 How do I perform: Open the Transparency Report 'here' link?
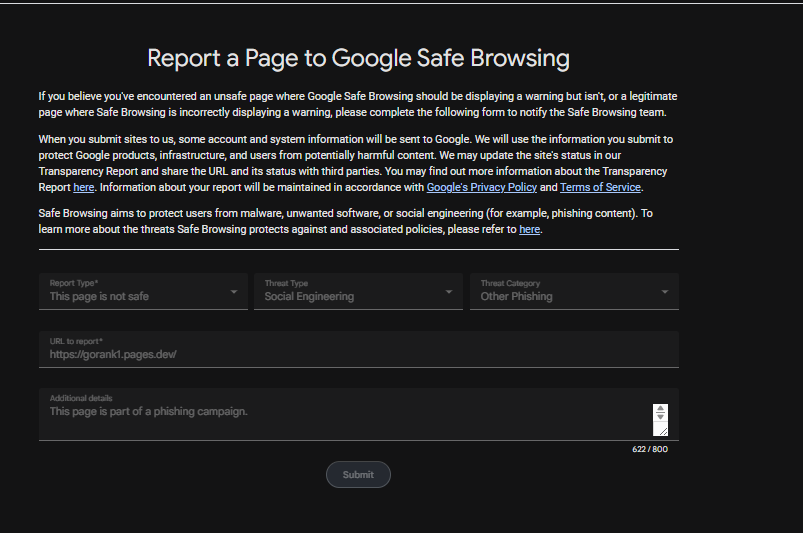click(x=83, y=187)
